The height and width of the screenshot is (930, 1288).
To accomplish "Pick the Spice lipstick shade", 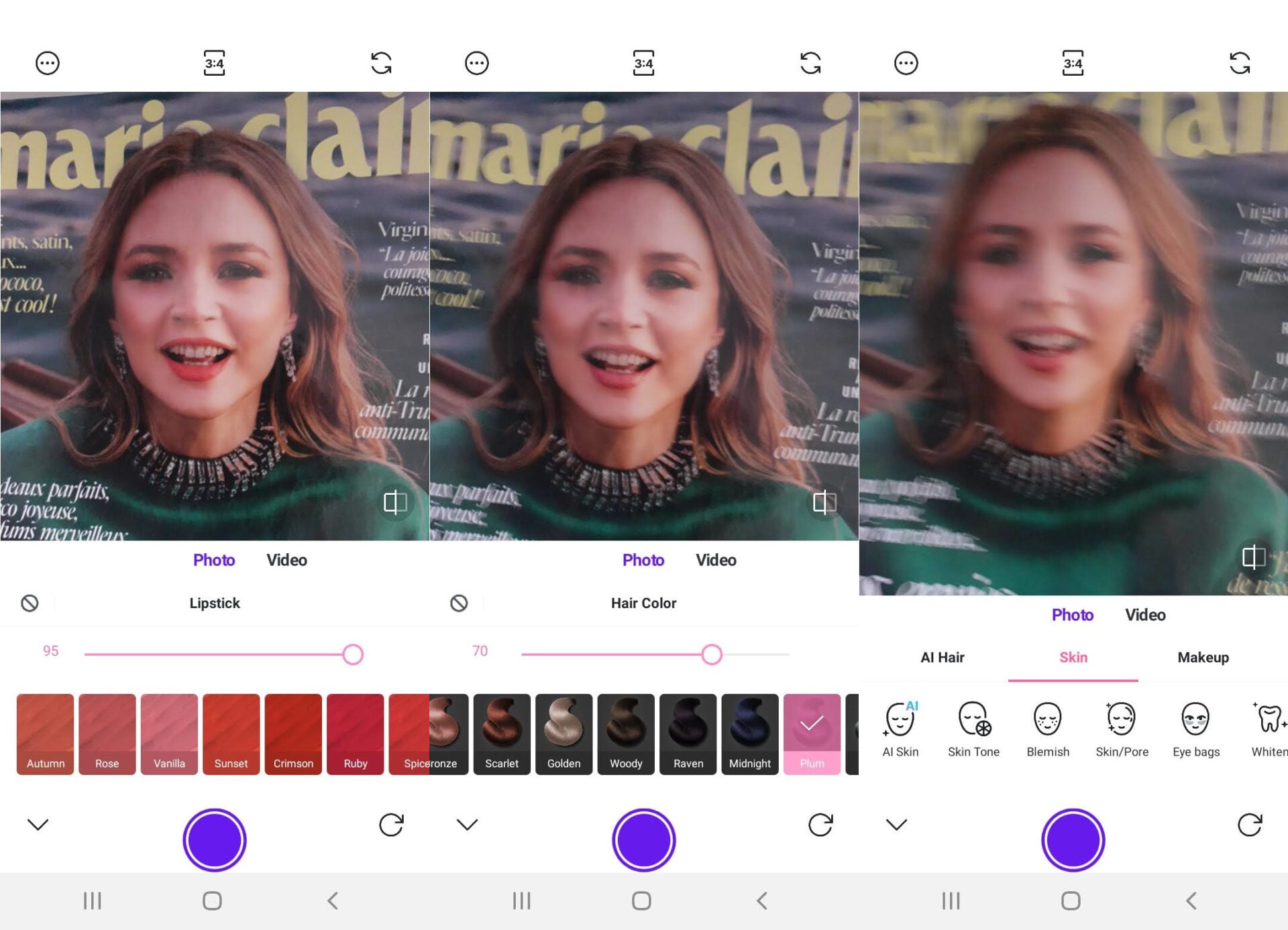I will point(409,734).
